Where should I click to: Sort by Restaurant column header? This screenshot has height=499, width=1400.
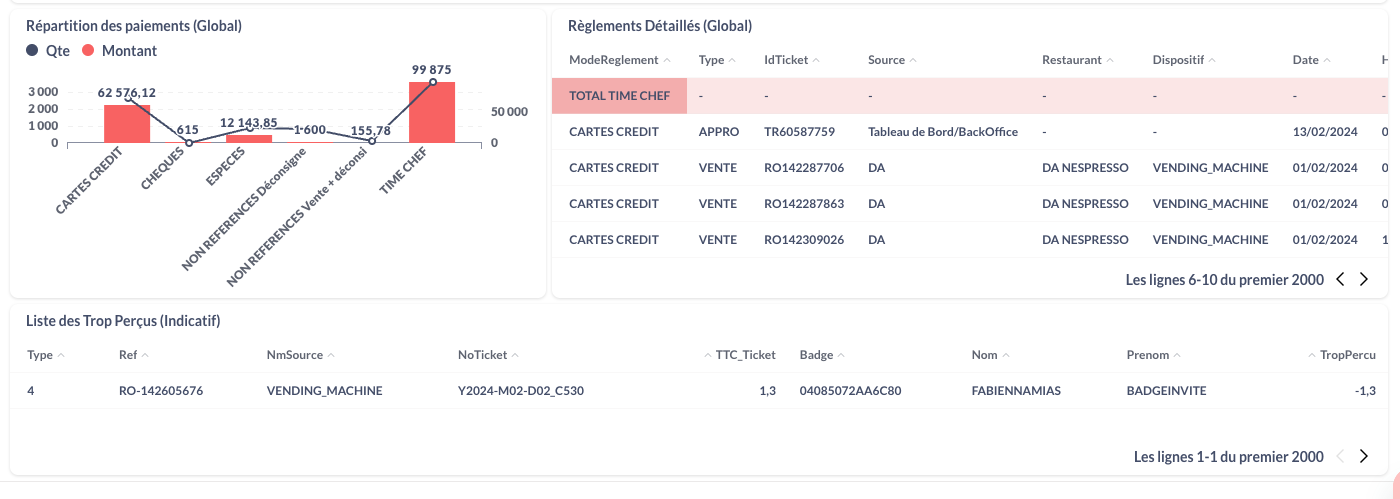point(1071,60)
